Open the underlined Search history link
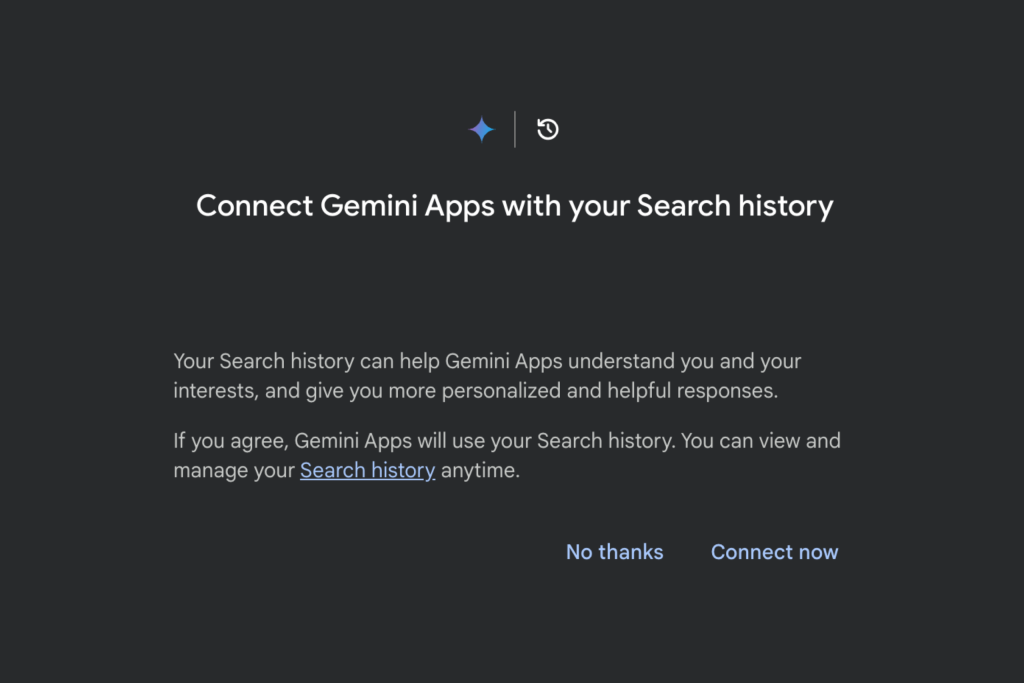The image size is (1024, 683). tap(367, 470)
